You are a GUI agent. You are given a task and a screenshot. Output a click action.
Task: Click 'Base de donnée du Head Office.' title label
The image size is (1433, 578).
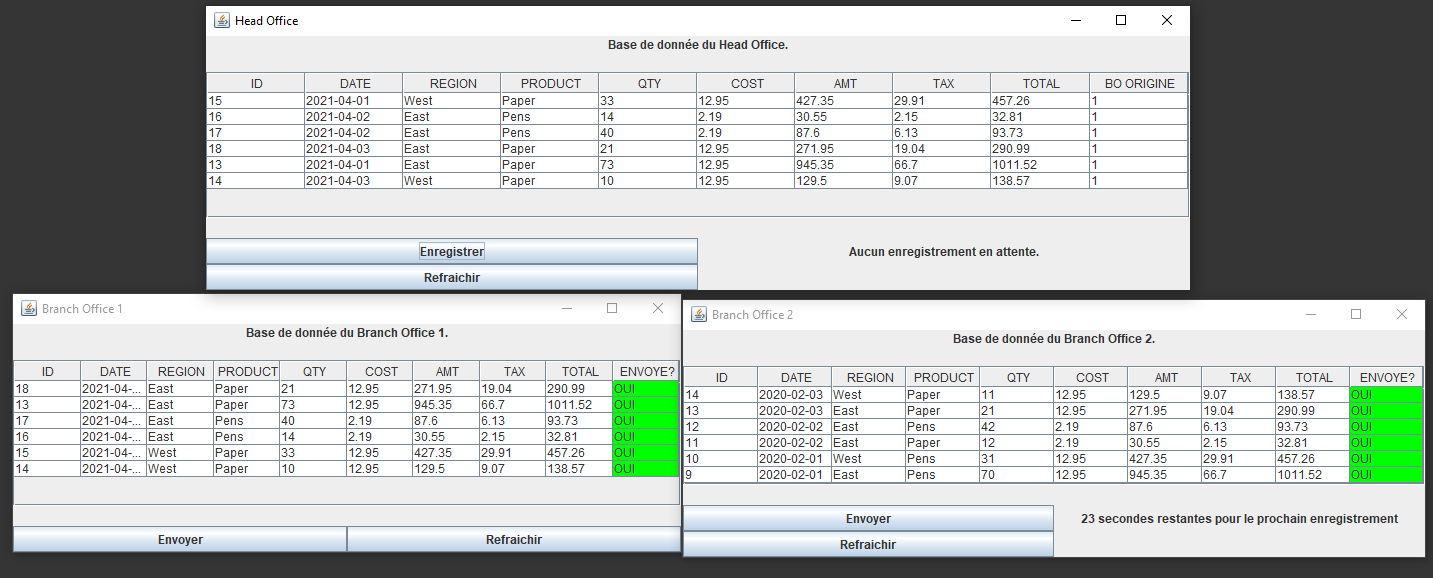tap(698, 45)
